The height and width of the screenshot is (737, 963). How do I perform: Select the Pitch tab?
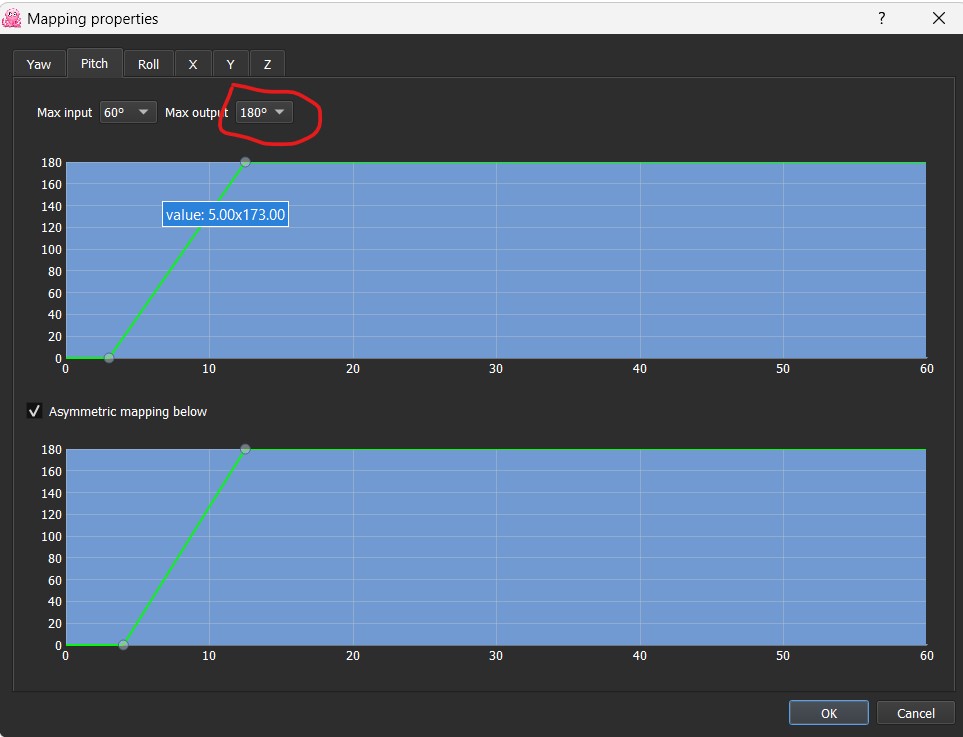click(94, 63)
